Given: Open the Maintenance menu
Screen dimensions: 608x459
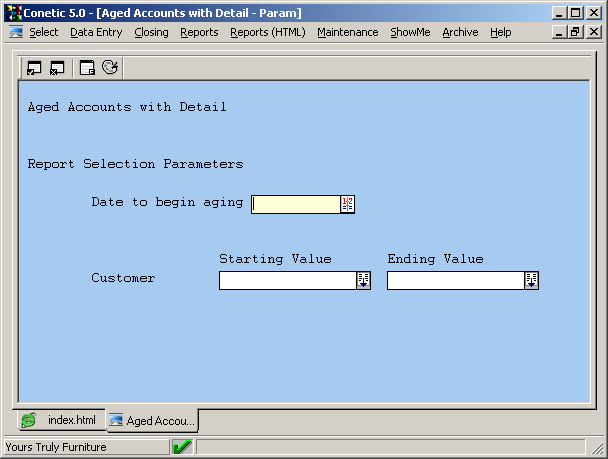Looking at the screenshot, I should (x=347, y=32).
